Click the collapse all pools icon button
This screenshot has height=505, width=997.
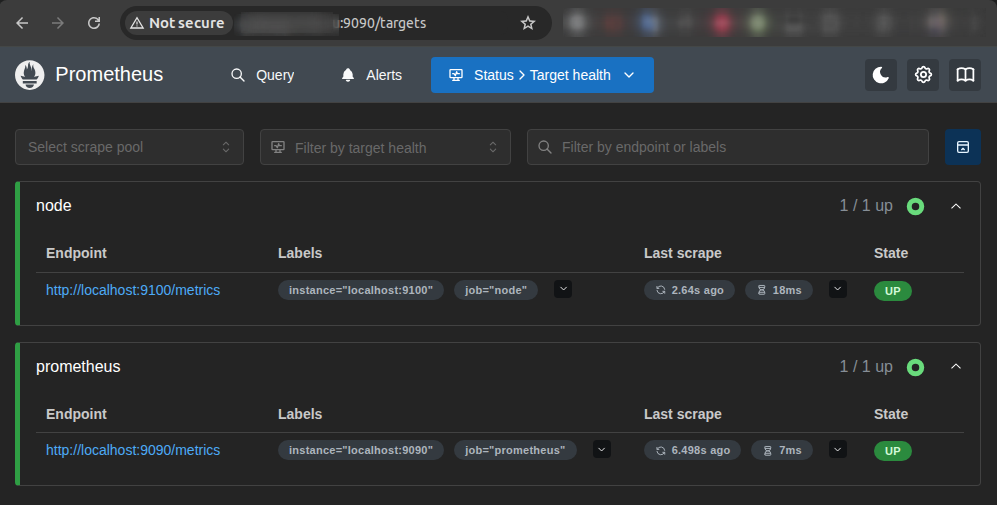pos(963,147)
